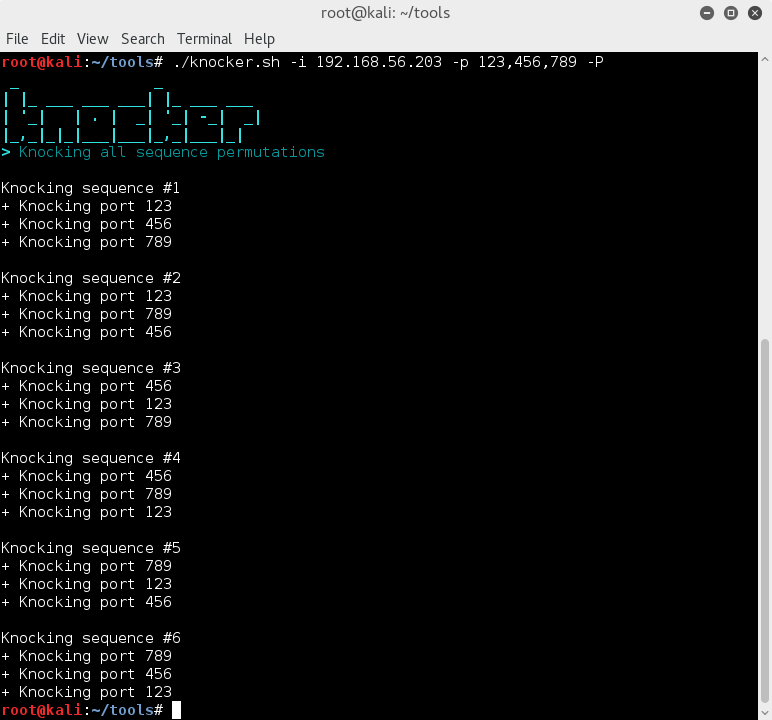Maximize the terminal window
The height and width of the screenshot is (720, 772).
coord(731,13)
